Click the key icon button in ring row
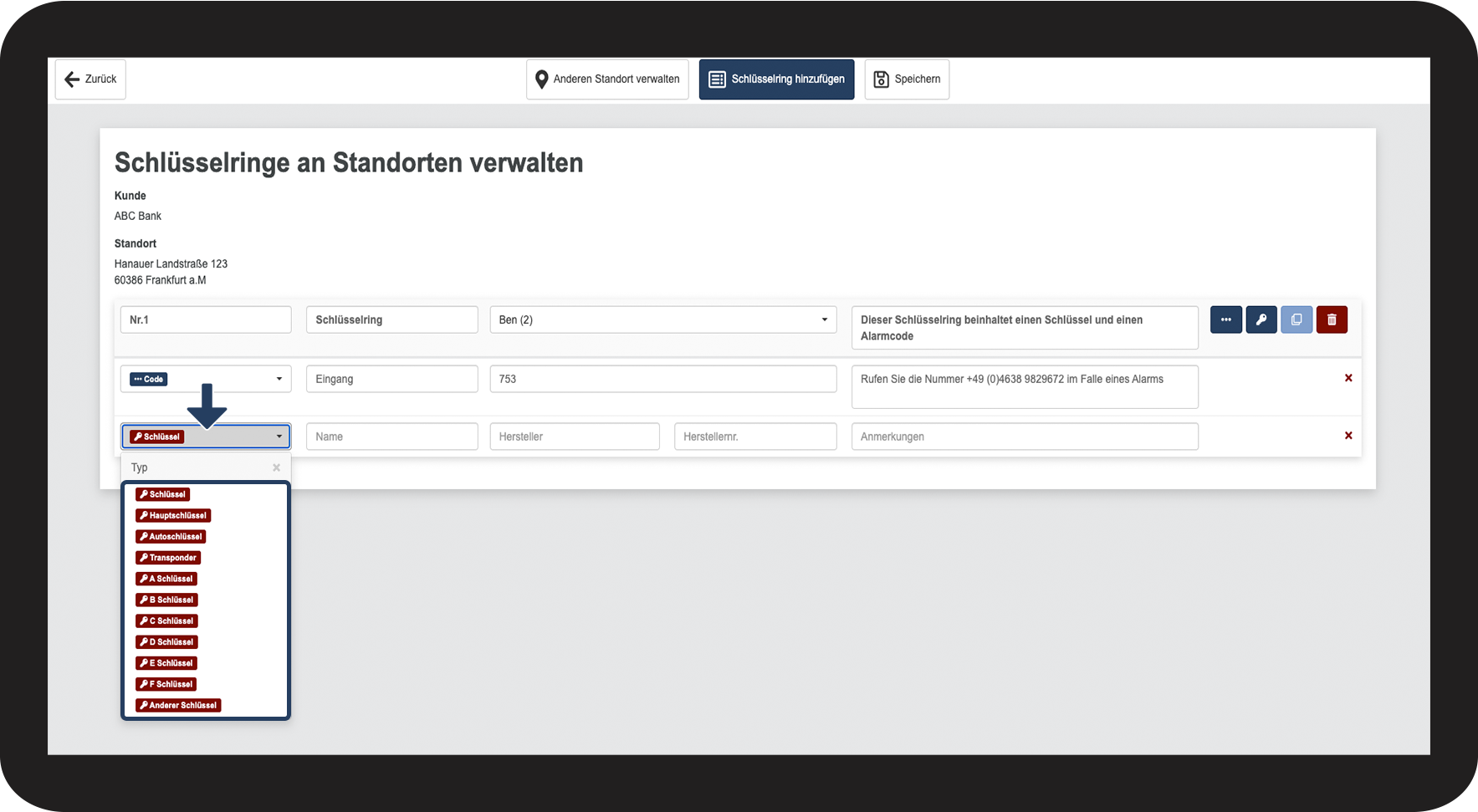Image resolution: width=1478 pixels, height=812 pixels. [x=1261, y=319]
